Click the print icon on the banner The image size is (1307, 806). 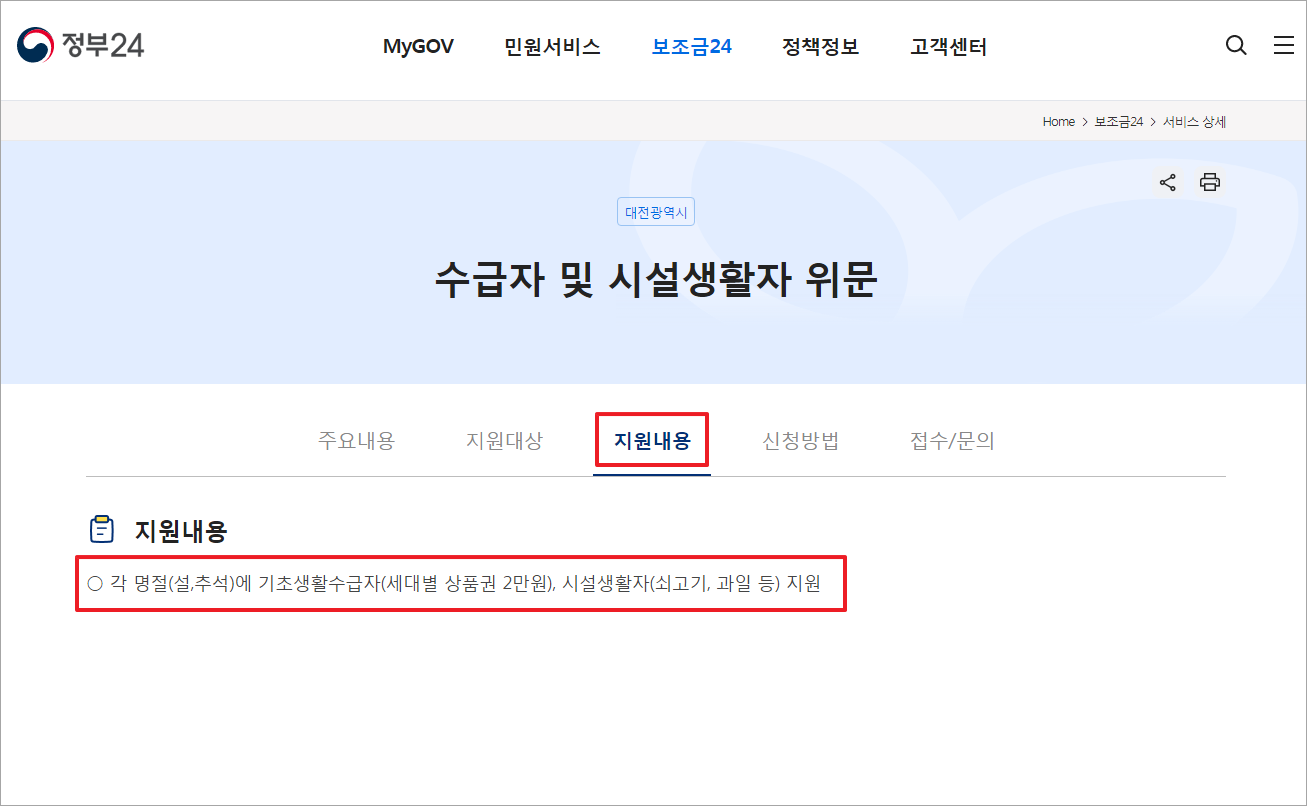click(1209, 182)
